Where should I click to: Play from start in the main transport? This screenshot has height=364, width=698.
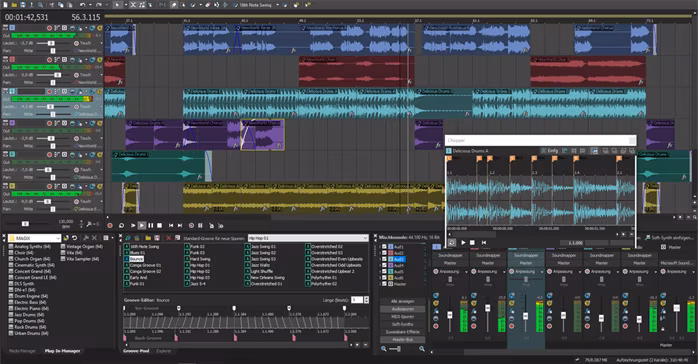pos(133,226)
